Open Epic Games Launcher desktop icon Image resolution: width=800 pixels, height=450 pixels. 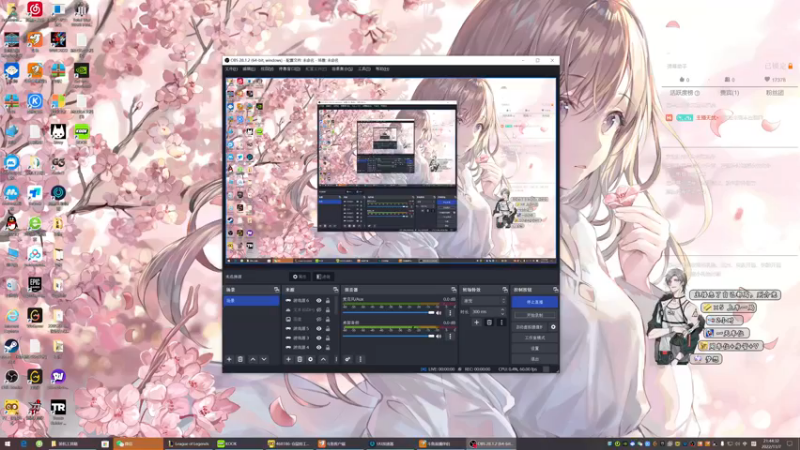tap(35, 285)
